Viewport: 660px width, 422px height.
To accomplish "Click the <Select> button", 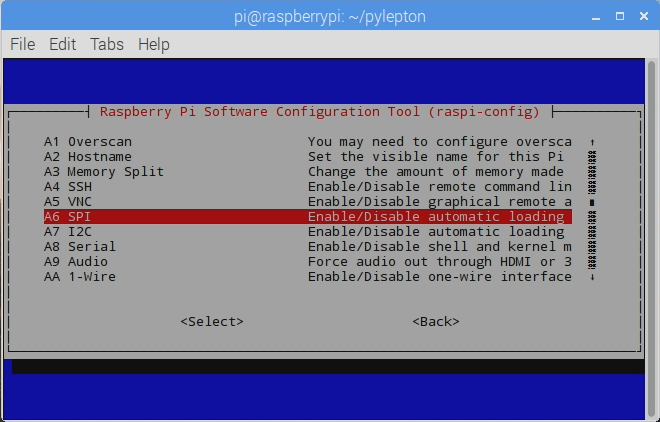I will 212,321.
